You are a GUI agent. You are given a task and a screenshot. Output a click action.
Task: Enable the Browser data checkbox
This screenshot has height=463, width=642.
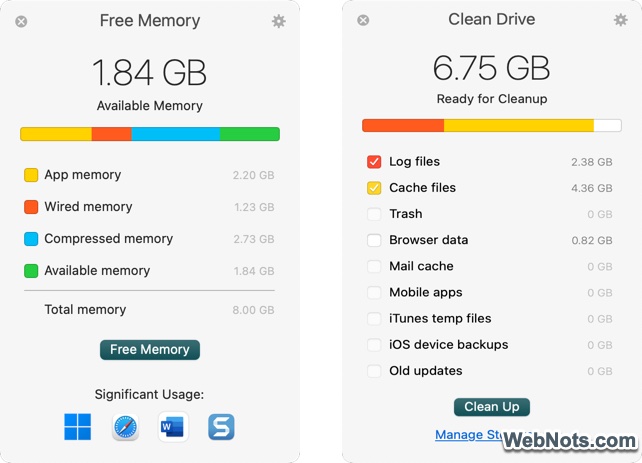click(374, 240)
